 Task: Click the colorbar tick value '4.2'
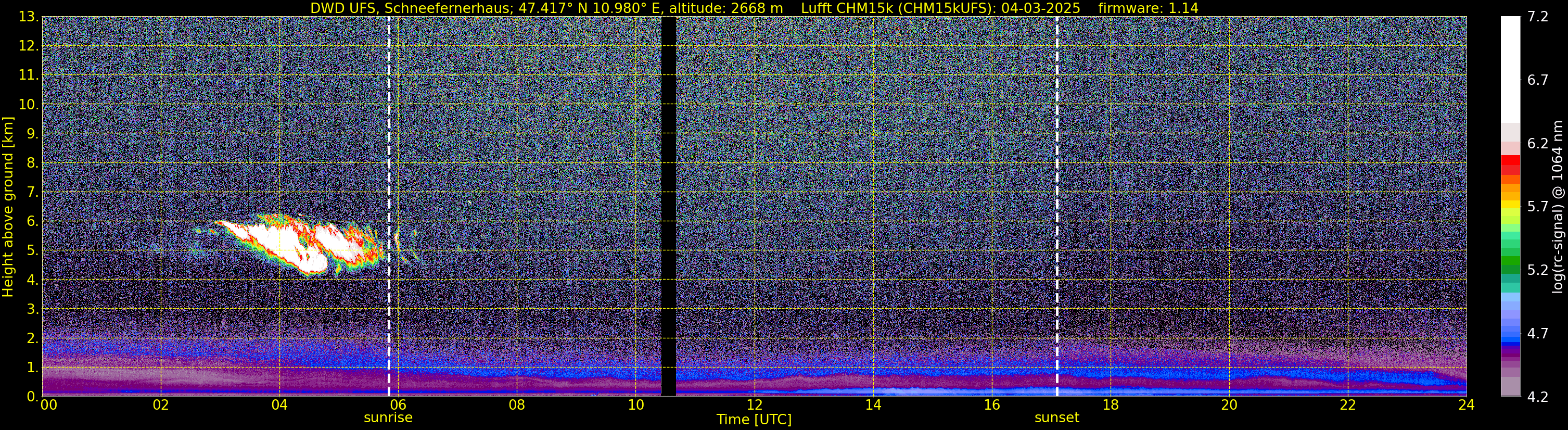pos(1538,397)
